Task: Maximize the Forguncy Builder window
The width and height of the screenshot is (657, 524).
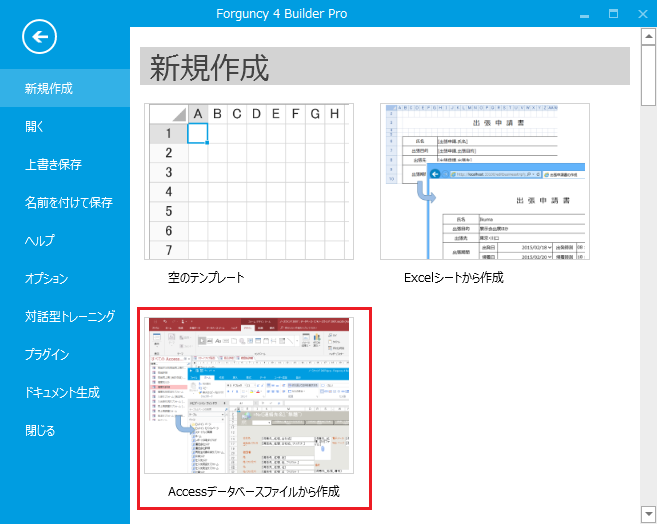Action: click(x=613, y=14)
